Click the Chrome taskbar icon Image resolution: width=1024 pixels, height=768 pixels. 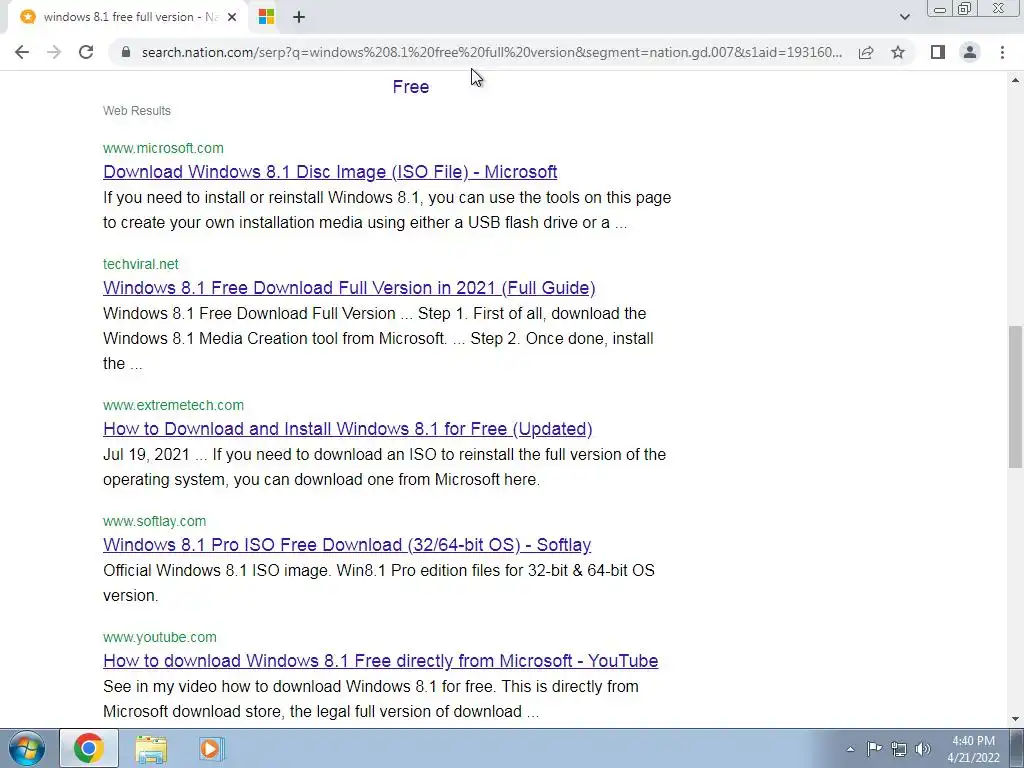(x=89, y=748)
